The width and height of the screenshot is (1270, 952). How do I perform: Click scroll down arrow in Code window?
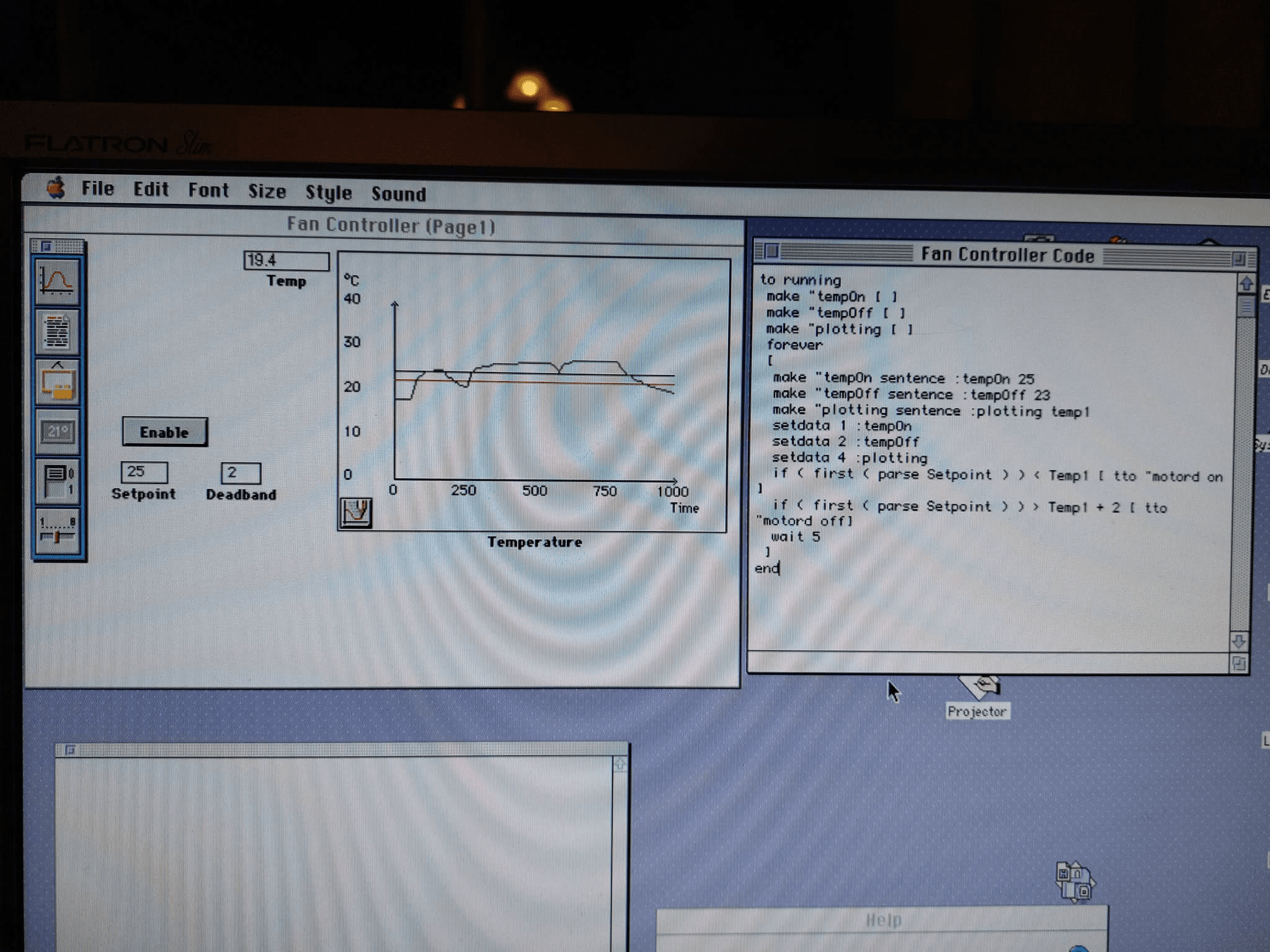[1238, 641]
